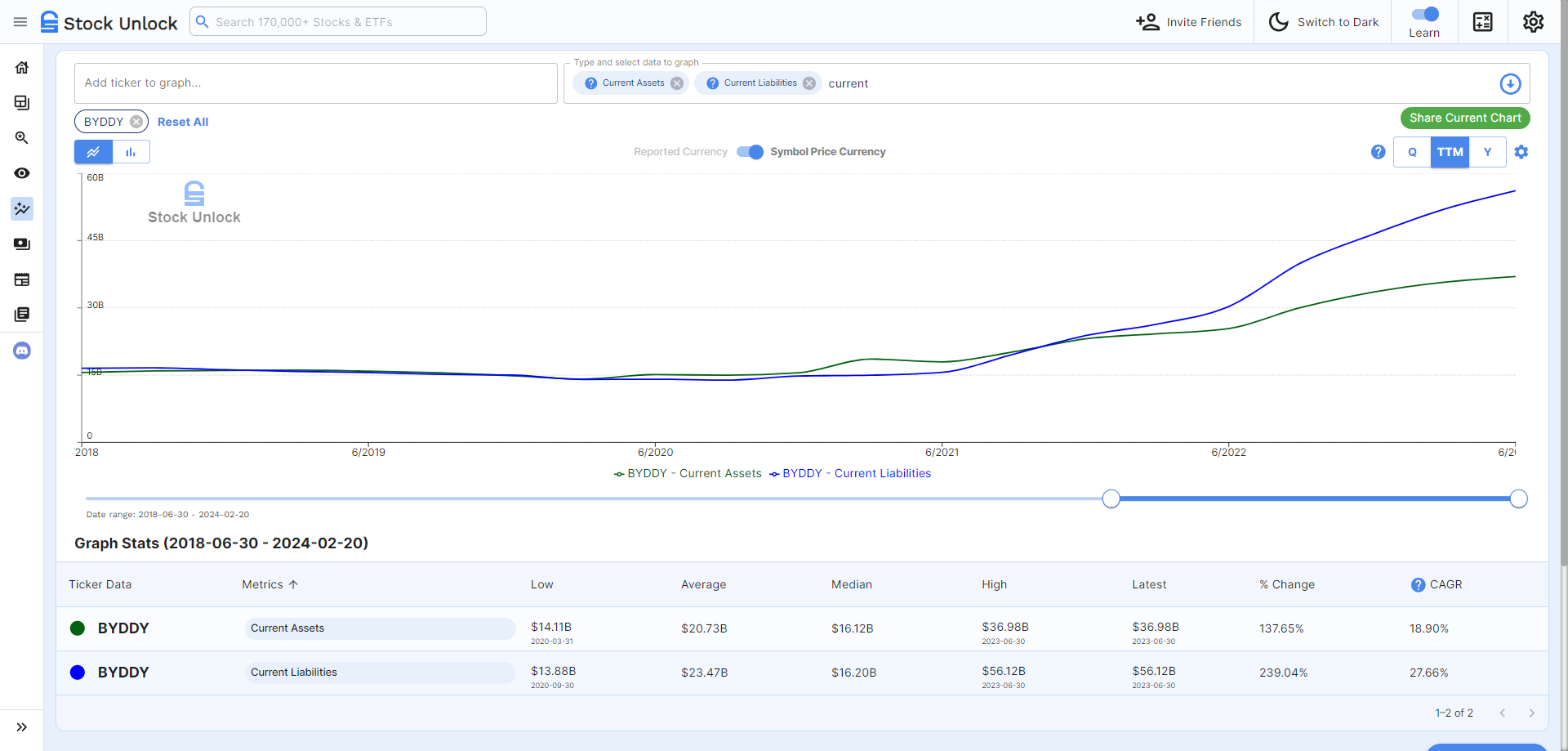1568x751 pixels.
Task: Click blue color swatch for Current Liabilities row
Action: click(78, 673)
